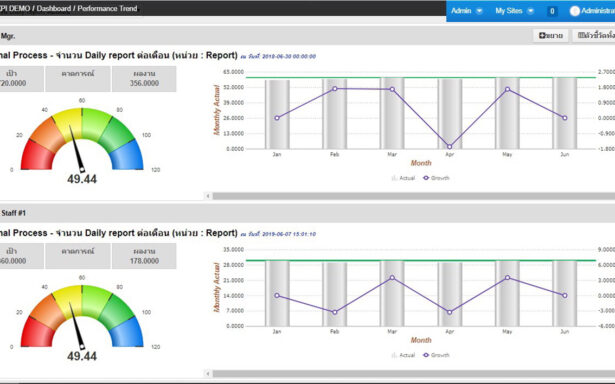The height and width of the screenshot is (384, 615).
Task: Select the Performance Trend breadcrumb item
Action: coord(107,8)
